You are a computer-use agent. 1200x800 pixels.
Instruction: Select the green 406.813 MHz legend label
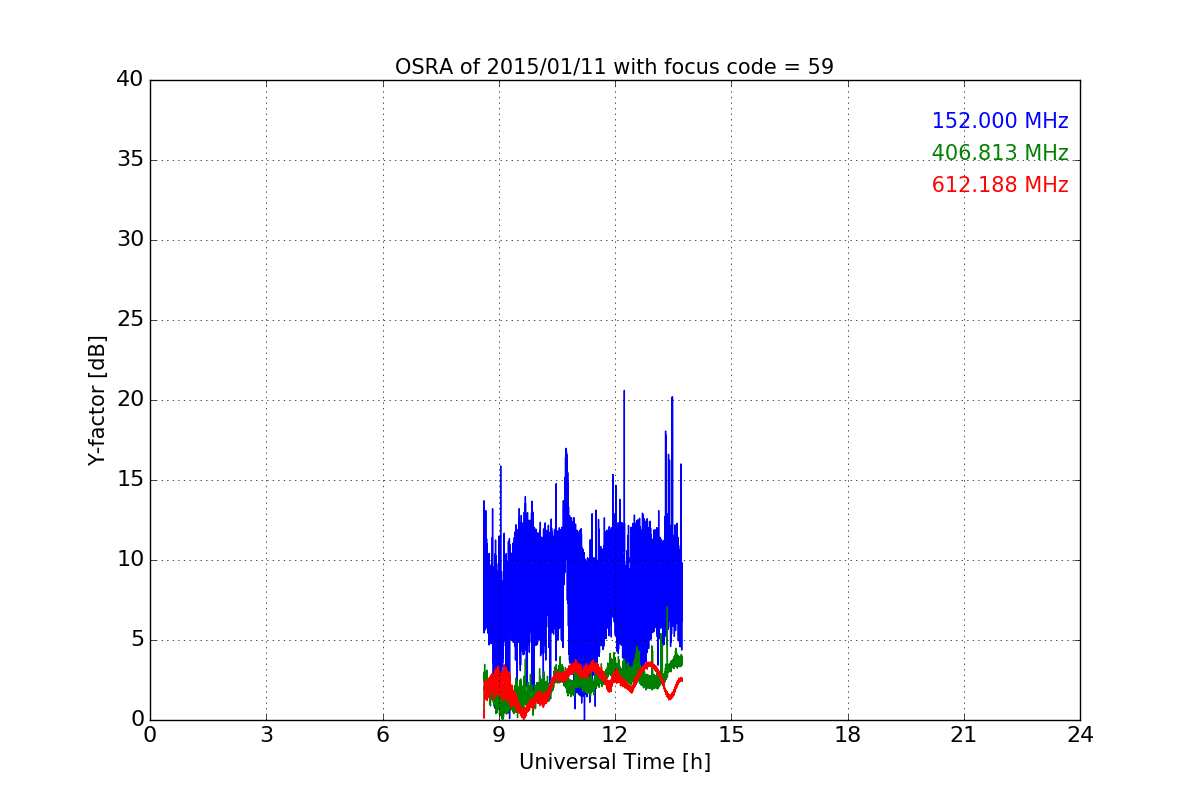point(1000,153)
